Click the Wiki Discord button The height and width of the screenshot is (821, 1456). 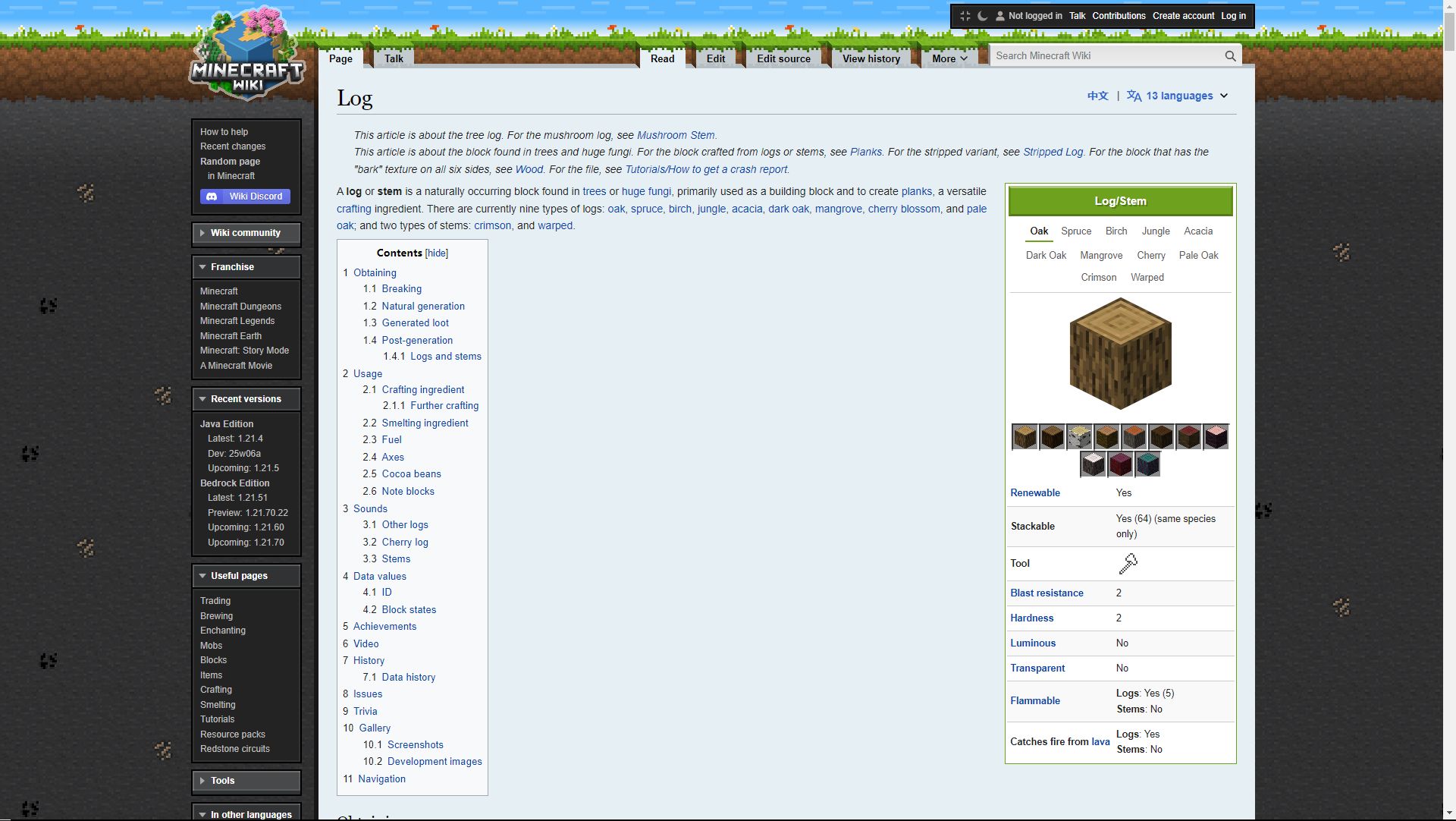click(245, 197)
